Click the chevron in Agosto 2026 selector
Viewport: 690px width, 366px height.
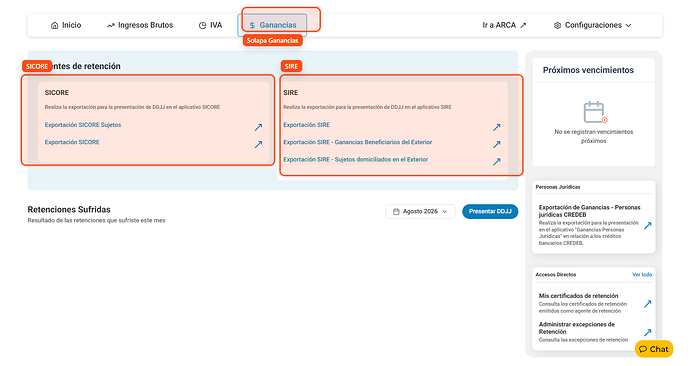445,212
